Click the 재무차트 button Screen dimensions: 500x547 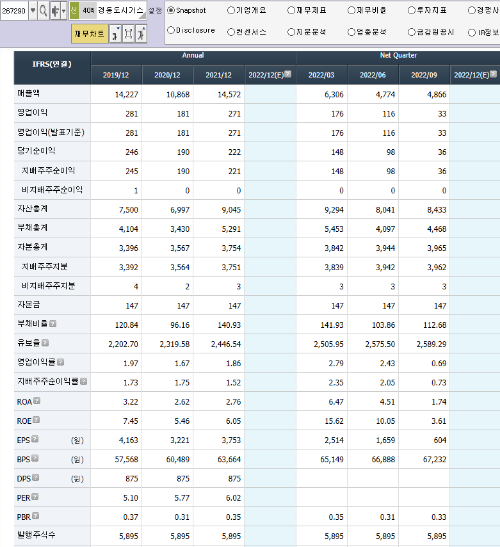[90, 34]
